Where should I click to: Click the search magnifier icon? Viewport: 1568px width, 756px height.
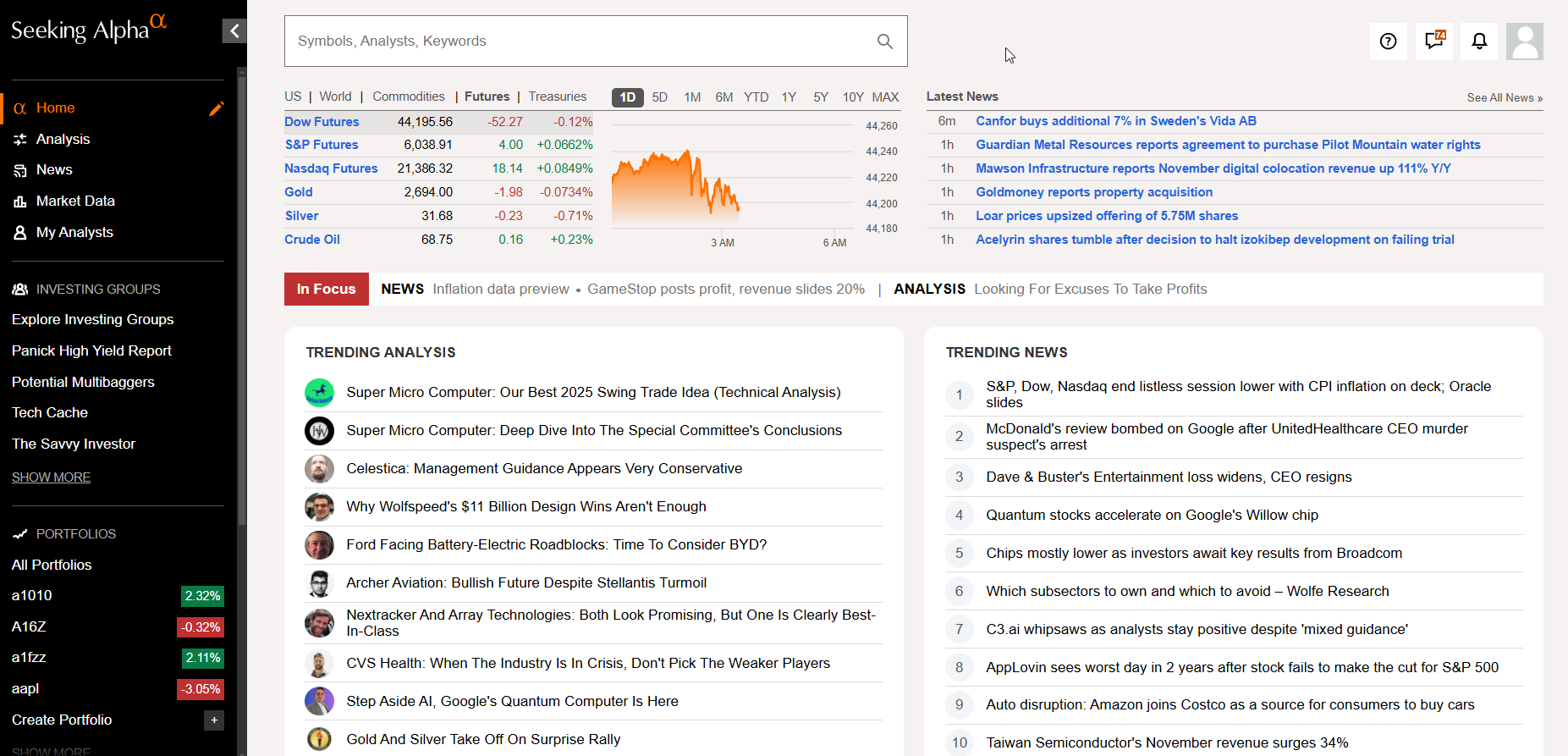[x=885, y=41]
